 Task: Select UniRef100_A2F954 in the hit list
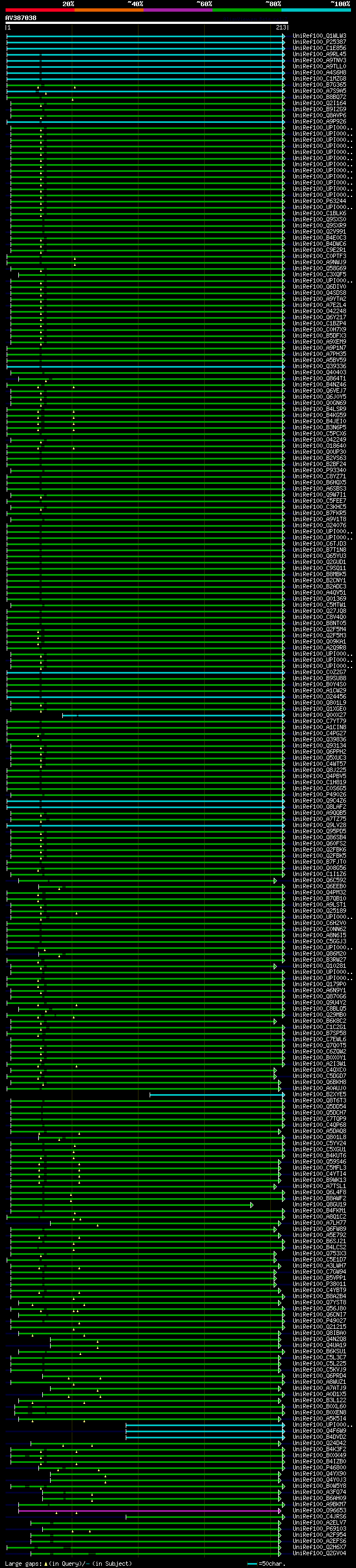pos(319,1535)
